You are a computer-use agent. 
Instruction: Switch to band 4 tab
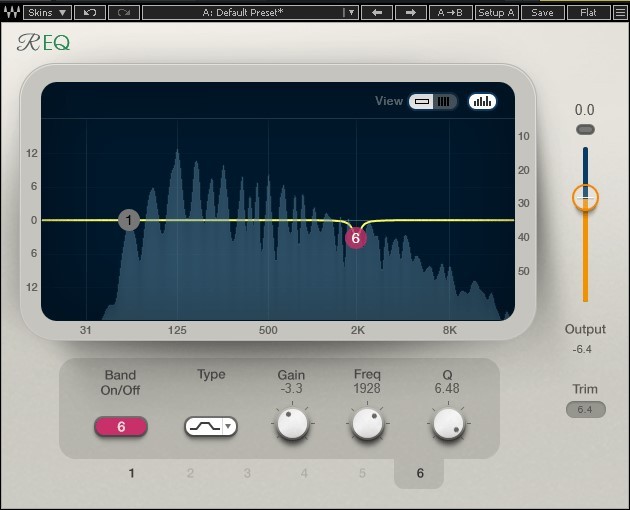(304, 473)
